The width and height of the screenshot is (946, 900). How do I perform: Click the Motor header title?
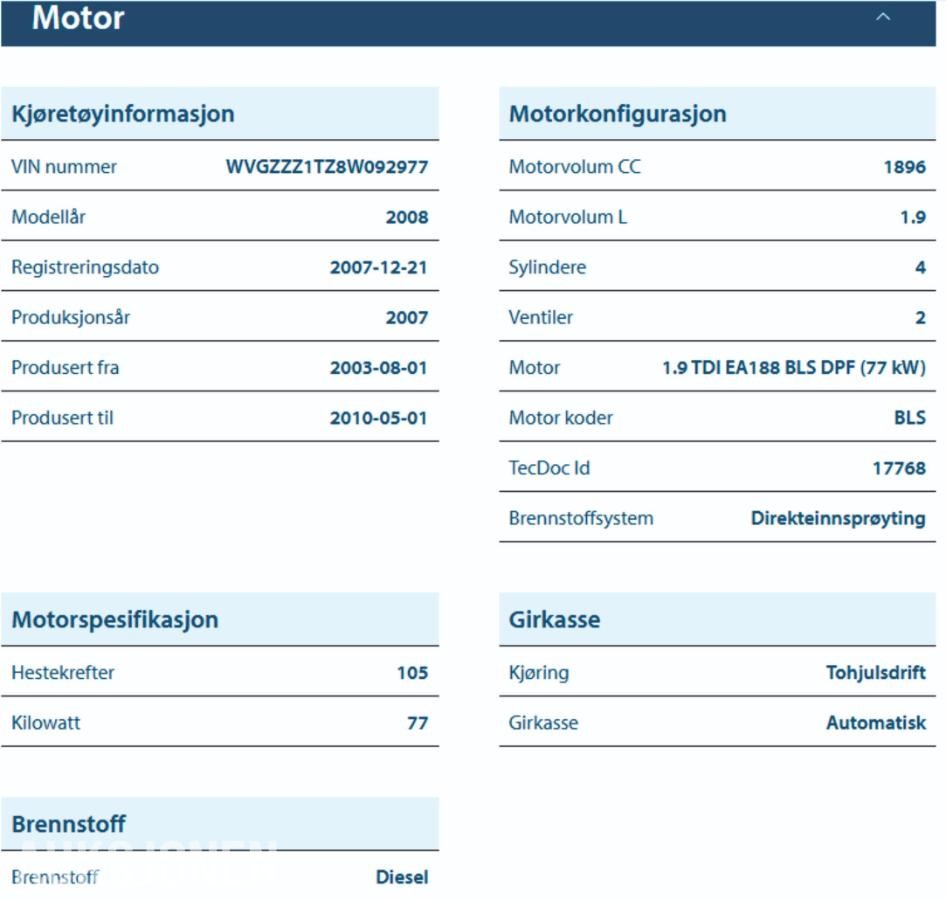(x=78, y=17)
